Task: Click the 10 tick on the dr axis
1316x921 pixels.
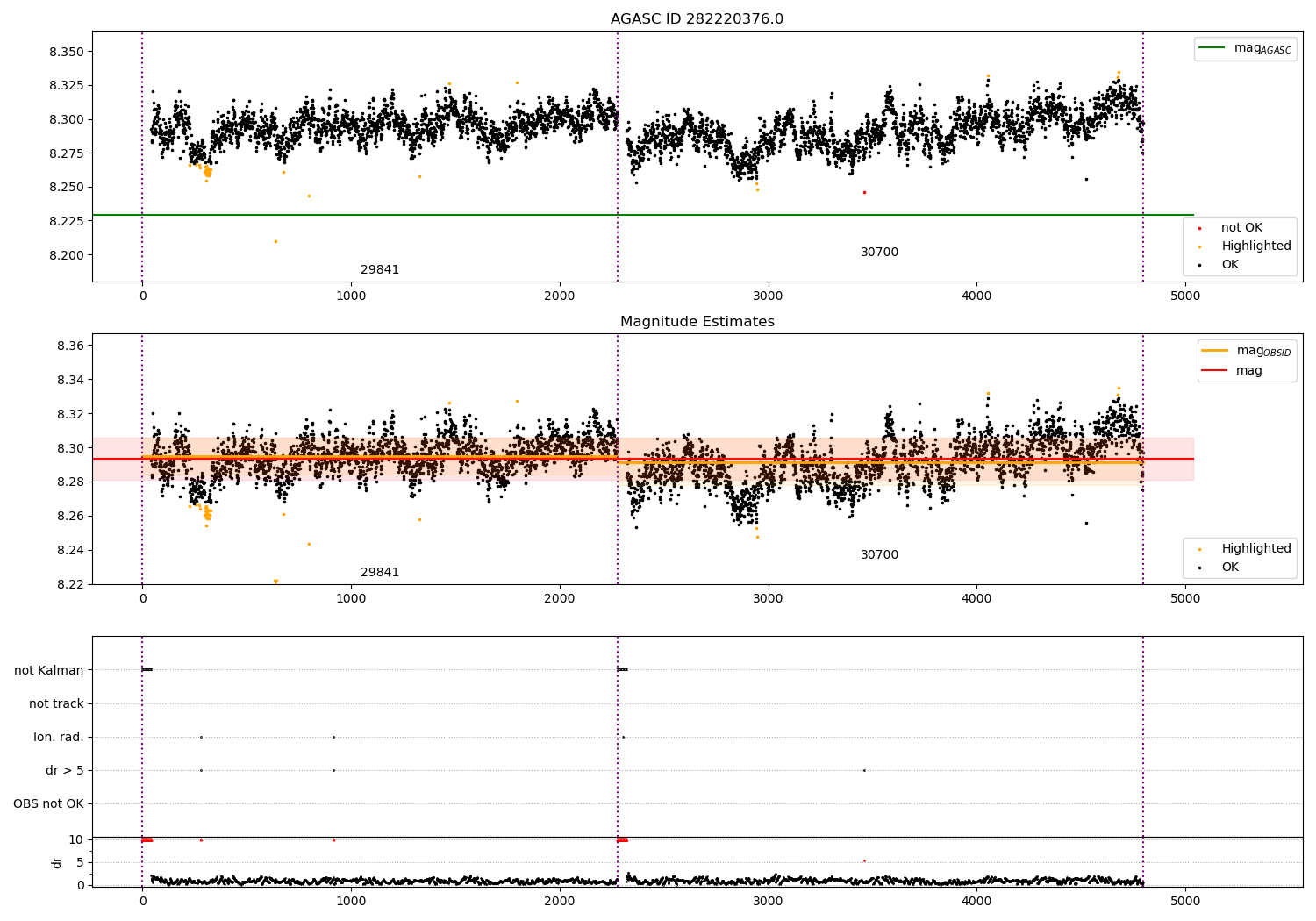Action: tap(76, 839)
